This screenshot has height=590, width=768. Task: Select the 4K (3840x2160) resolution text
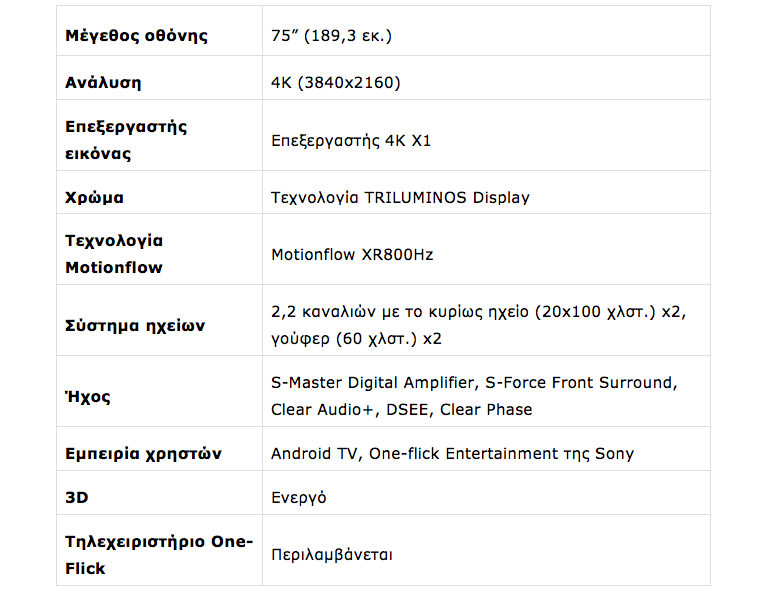[x=335, y=83]
